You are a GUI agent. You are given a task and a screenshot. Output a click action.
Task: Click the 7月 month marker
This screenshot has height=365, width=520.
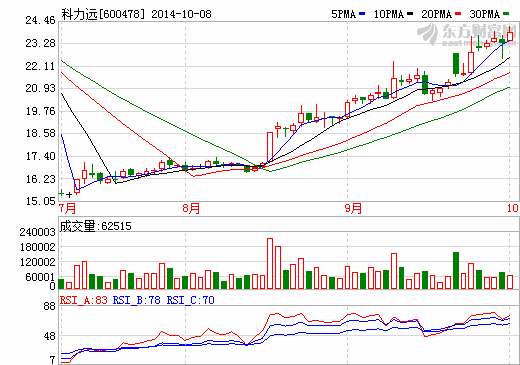[x=67, y=208]
